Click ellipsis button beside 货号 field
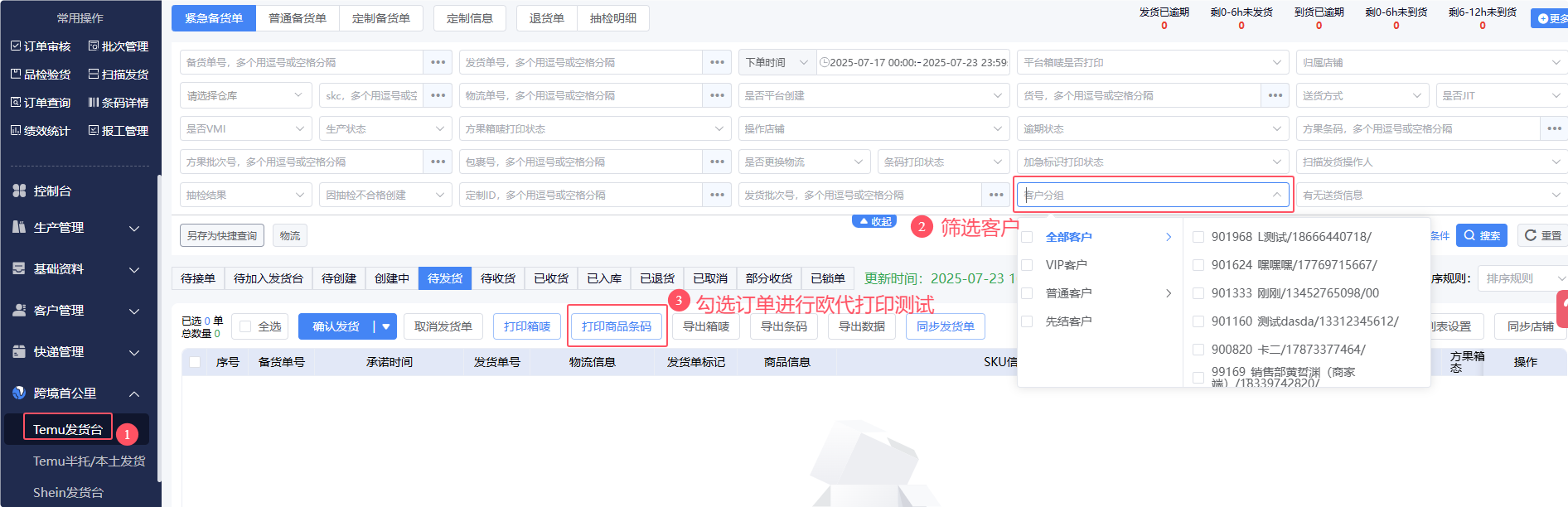1568x507 pixels. pyautogui.click(x=1275, y=95)
